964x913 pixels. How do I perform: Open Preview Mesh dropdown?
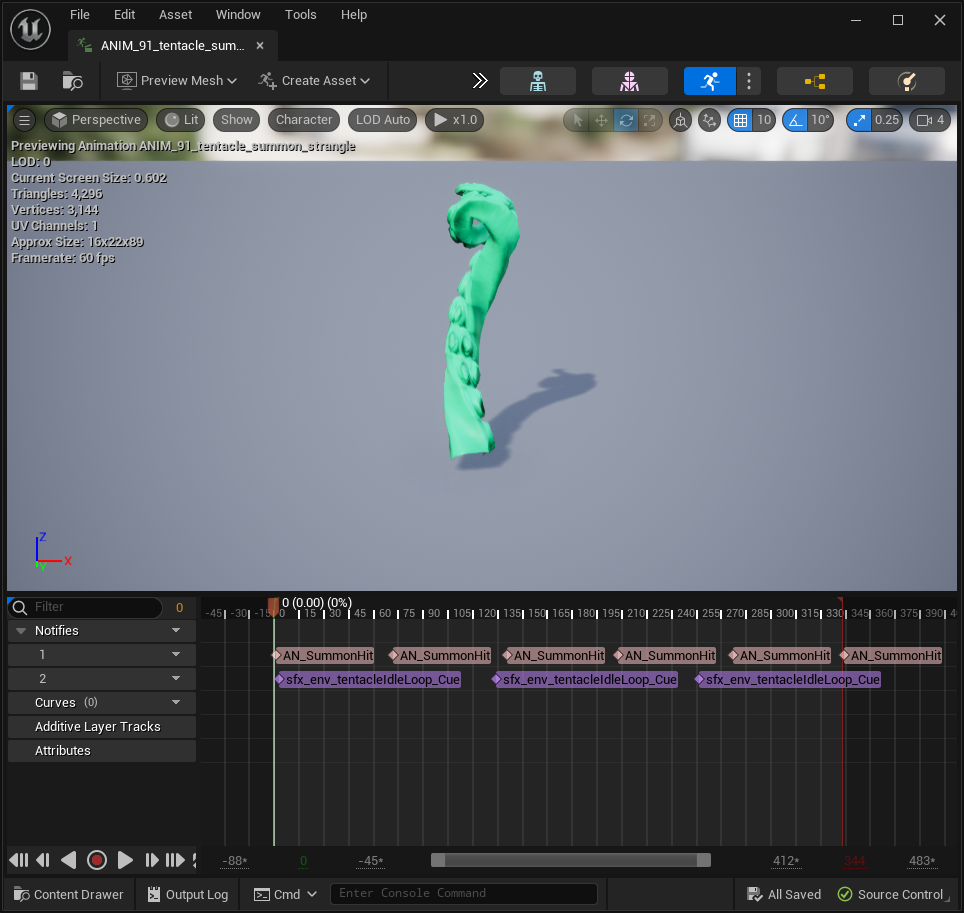[x=177, y=81]
